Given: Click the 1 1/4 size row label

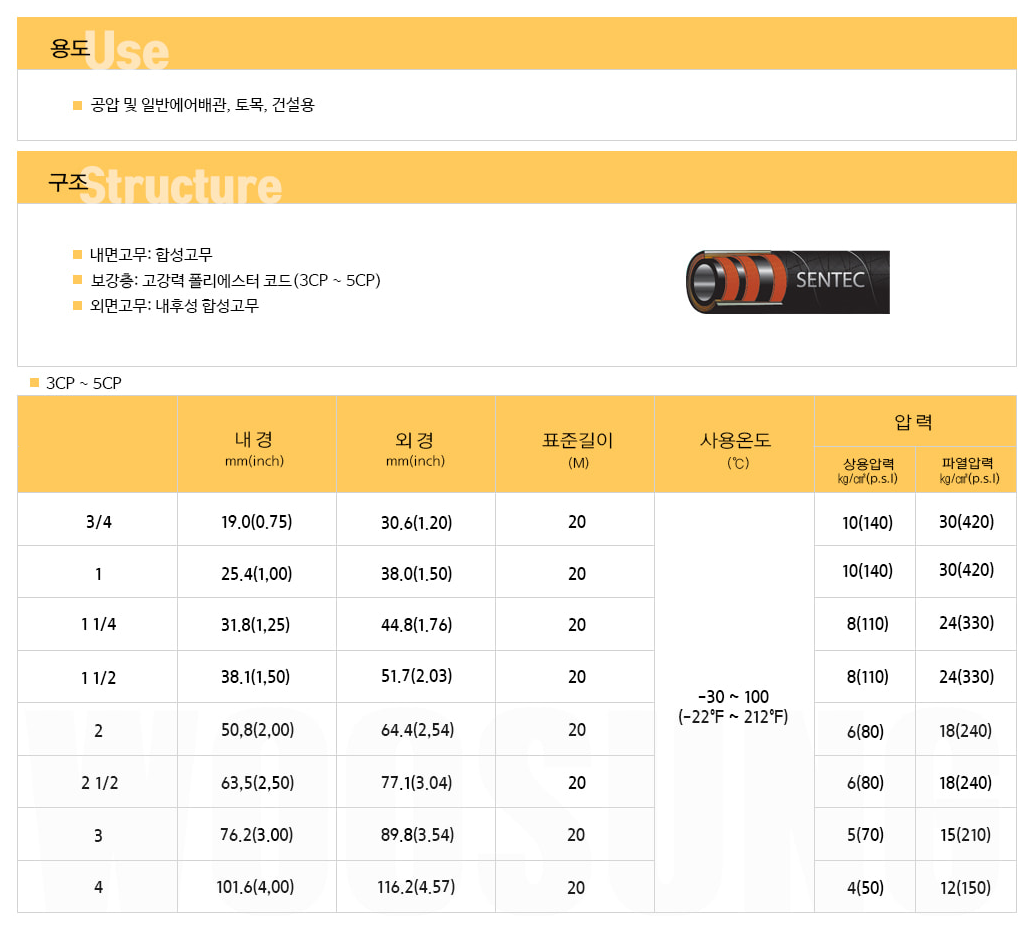Looking at the screenshot, I should point(98,624).
